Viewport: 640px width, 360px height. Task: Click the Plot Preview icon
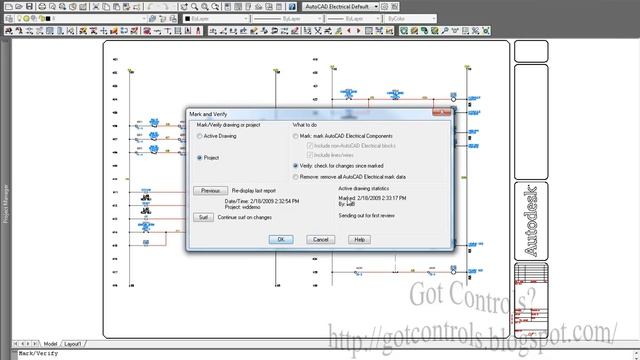click(x=52, y=7)
